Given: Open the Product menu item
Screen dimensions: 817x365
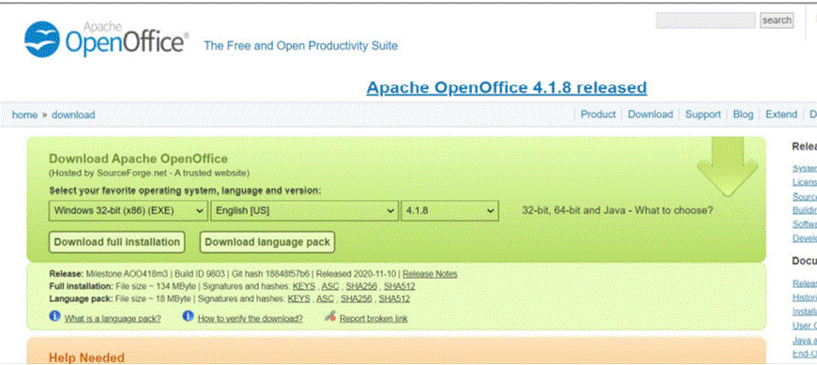Looking at the screenshot, I should 598,115.
